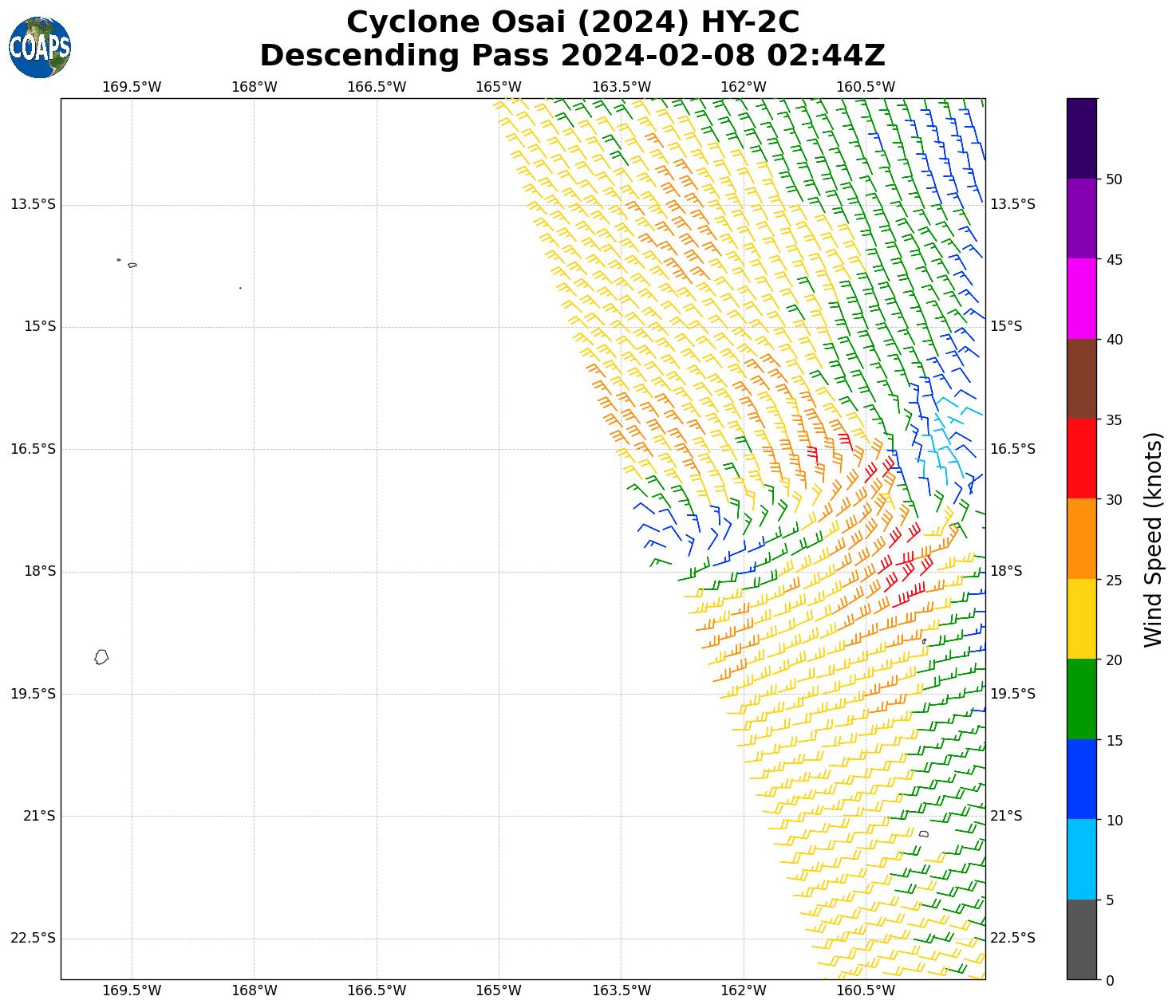
Task: Click the brown 35–40 knot colorbar segment
Action: (1081, 379)
